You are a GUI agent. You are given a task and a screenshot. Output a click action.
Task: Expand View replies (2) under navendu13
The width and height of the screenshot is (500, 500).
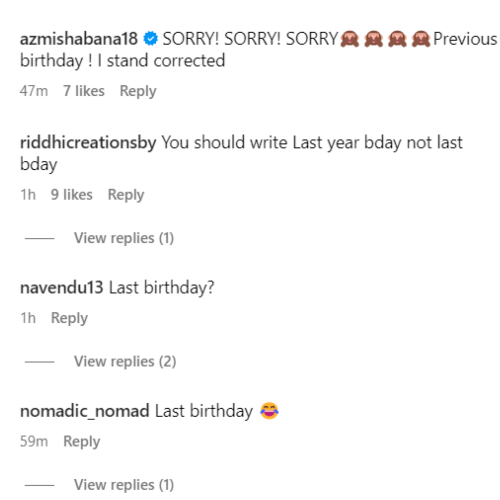125,361
